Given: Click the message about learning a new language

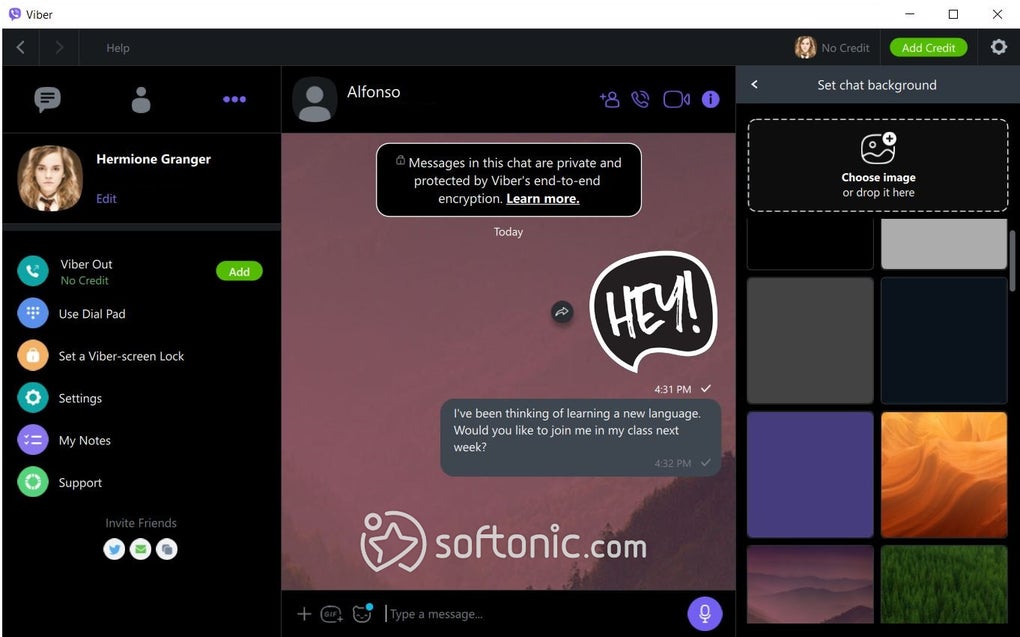Looking at the screenshot, I should 581,437.
